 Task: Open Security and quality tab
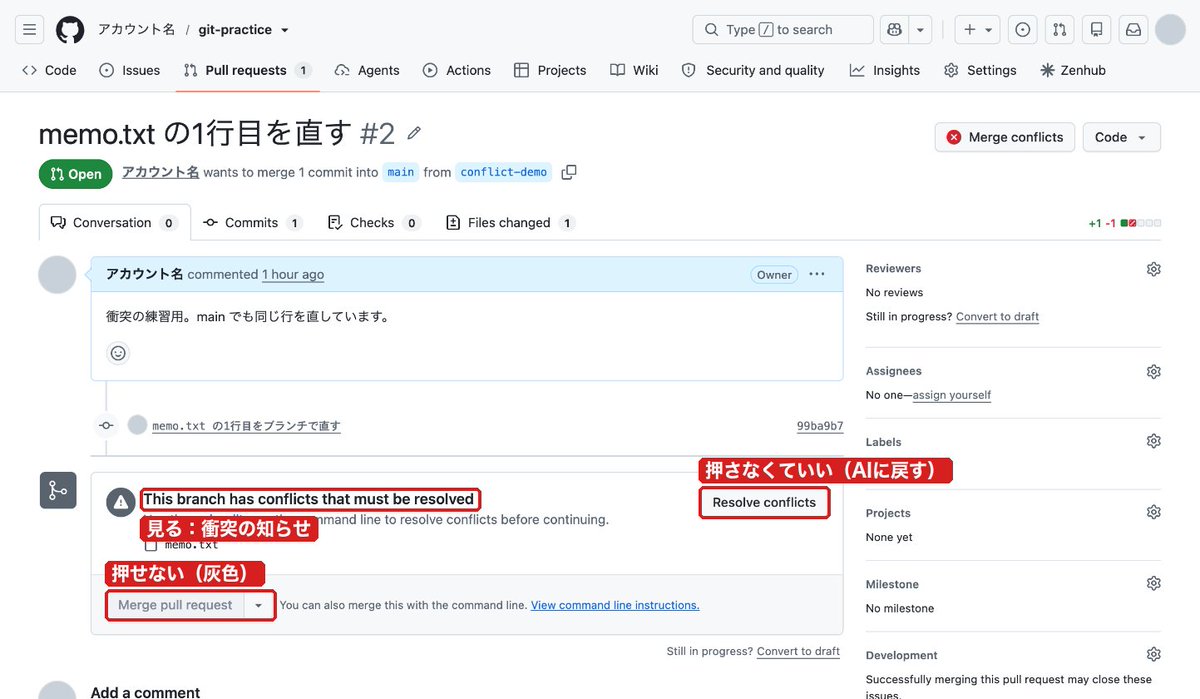(753, 70)
